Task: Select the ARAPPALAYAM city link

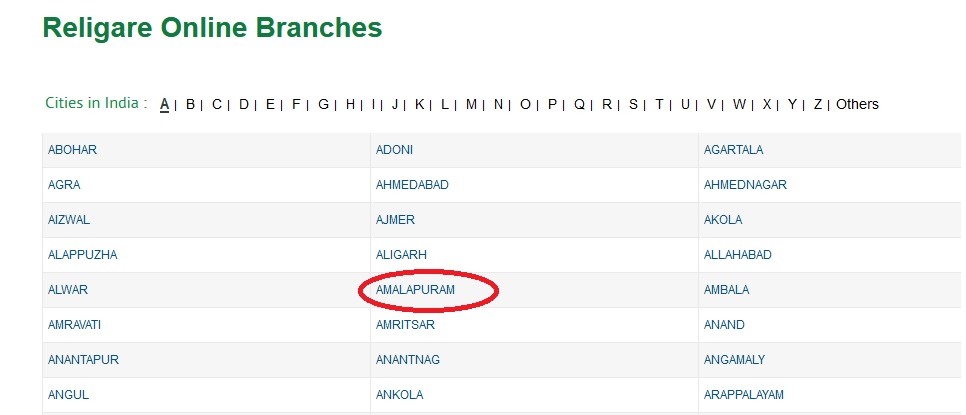Action: (743, 395)
